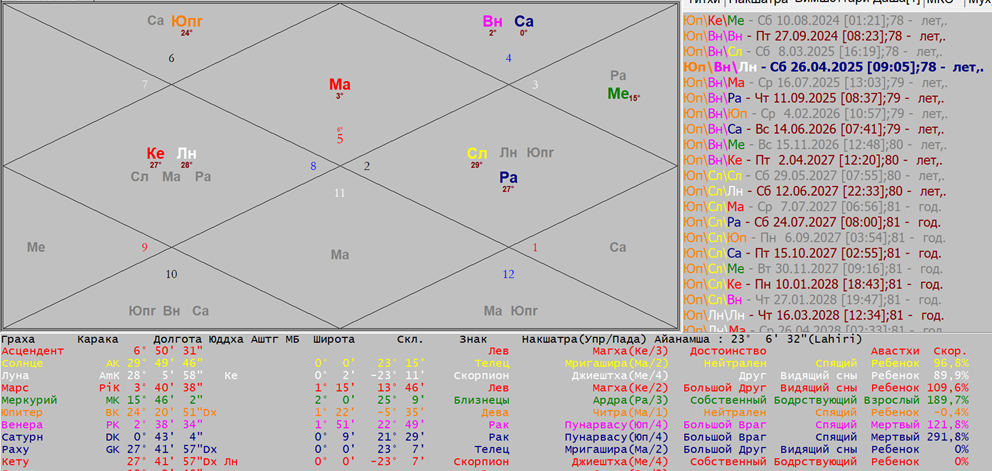This screenshot has height=471, width=992.
Task: Click the Луна row label
Action: pos(14,375)
